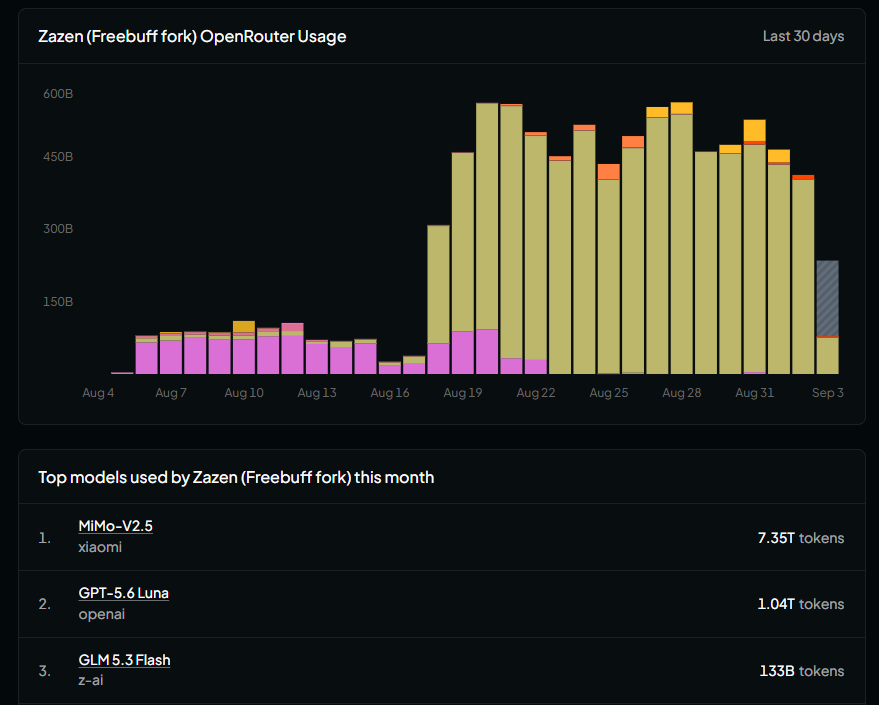The height and width of the screenshot is (705, 879).
Task: Click the yellow segment atop the Aug 31 bar
Action: 755,131
